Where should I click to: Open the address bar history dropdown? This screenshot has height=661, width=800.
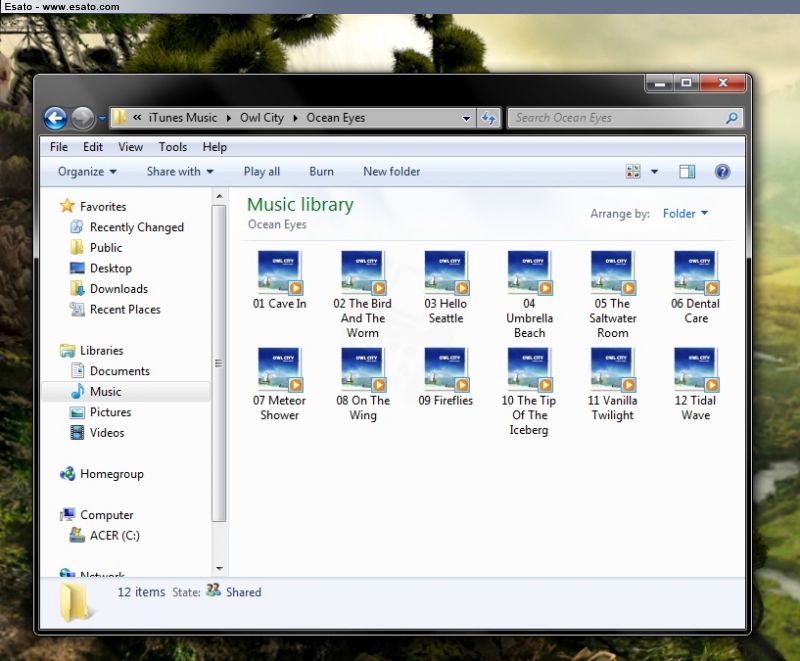(x=466, y=118)
